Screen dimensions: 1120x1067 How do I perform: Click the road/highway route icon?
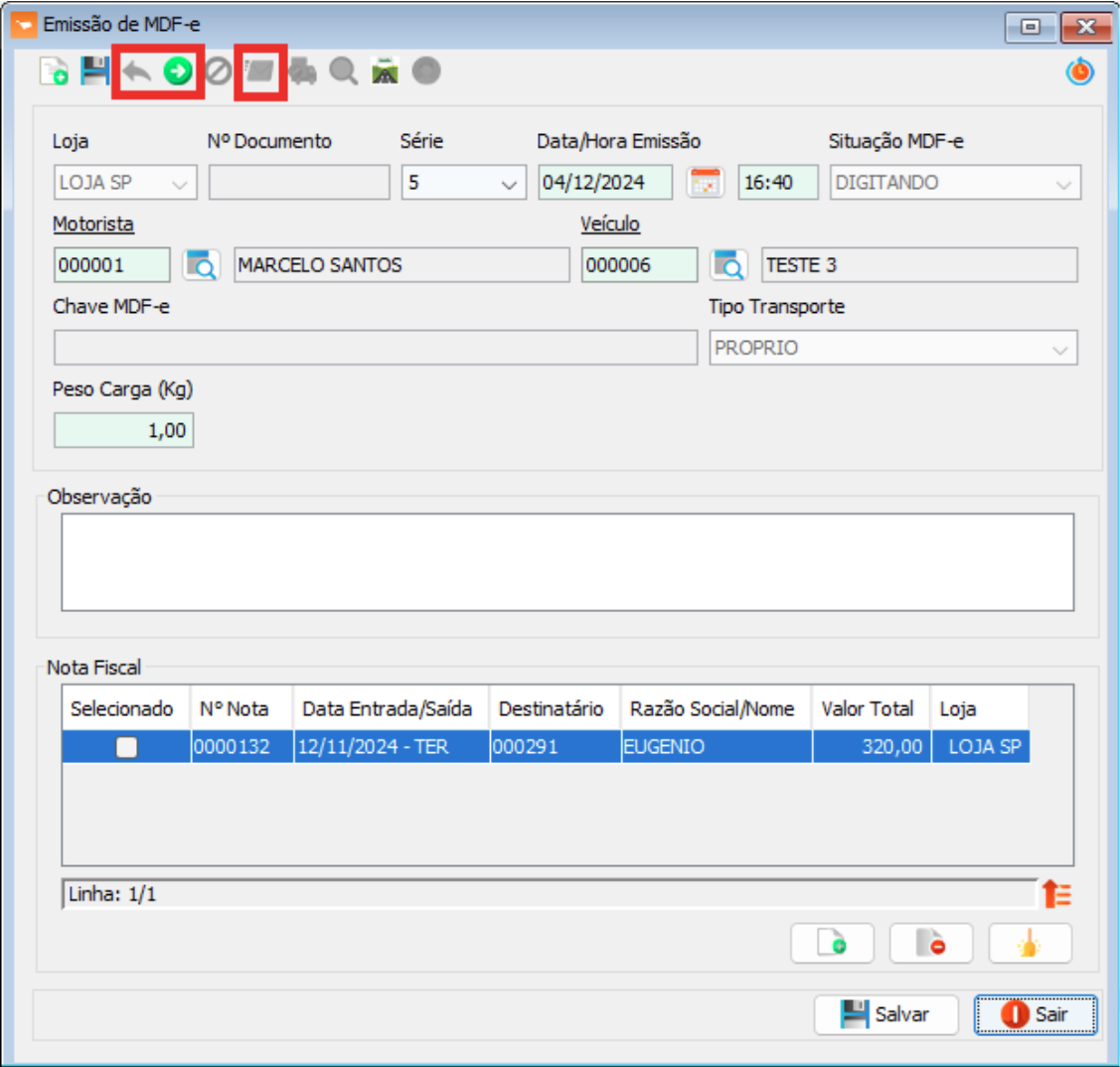point(385,72)
